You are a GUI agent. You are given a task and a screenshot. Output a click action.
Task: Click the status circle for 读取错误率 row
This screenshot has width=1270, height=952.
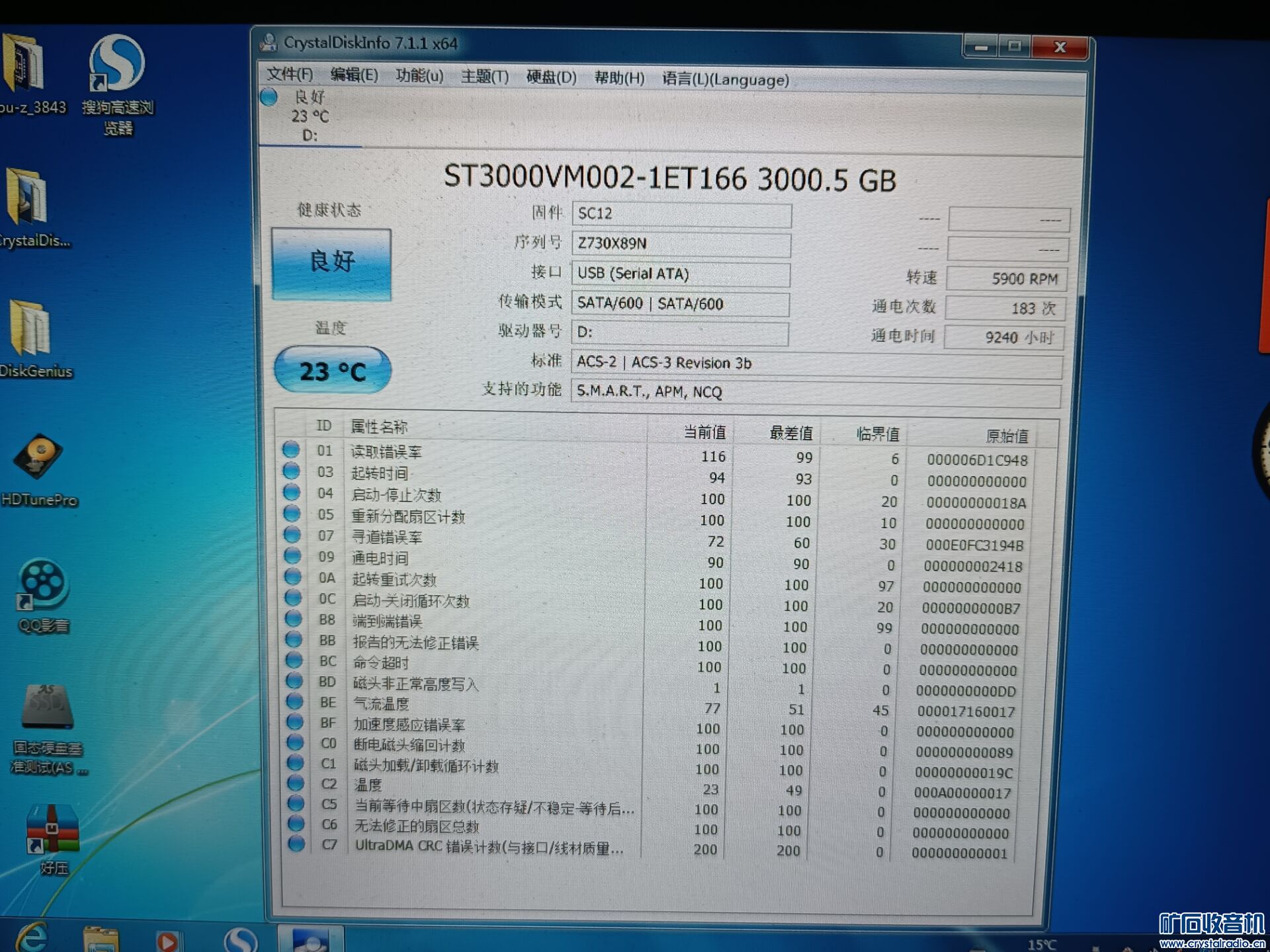pos(290,450)
